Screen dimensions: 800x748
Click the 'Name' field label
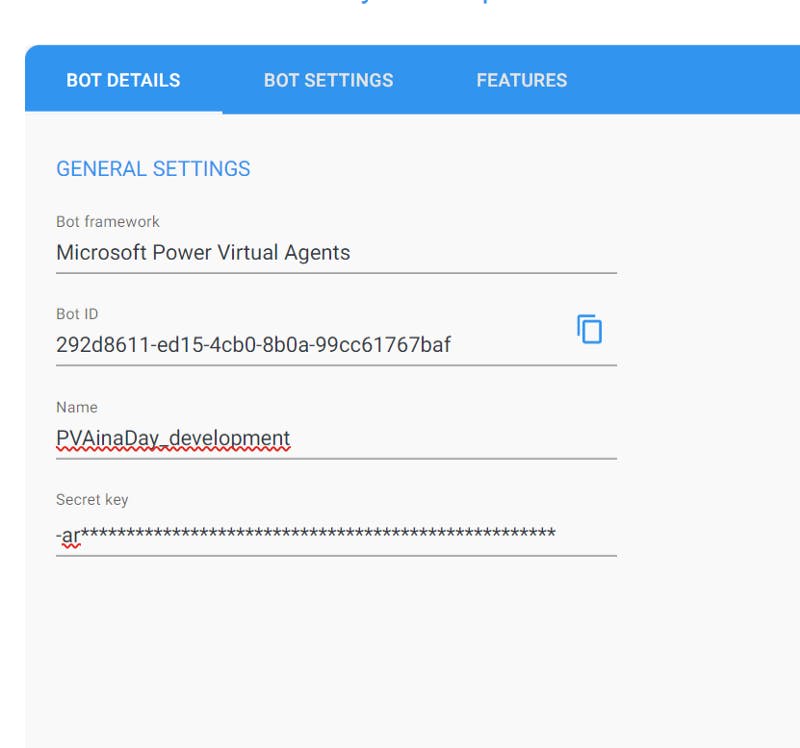(77, 407)
